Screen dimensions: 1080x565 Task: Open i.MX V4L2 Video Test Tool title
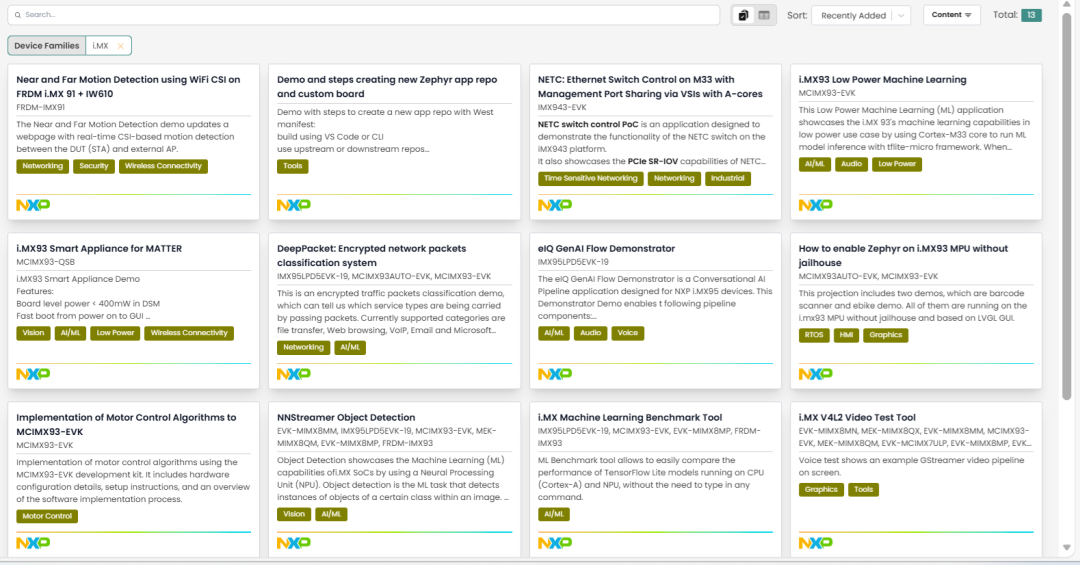pyautogui.click(x=857, y=417)
